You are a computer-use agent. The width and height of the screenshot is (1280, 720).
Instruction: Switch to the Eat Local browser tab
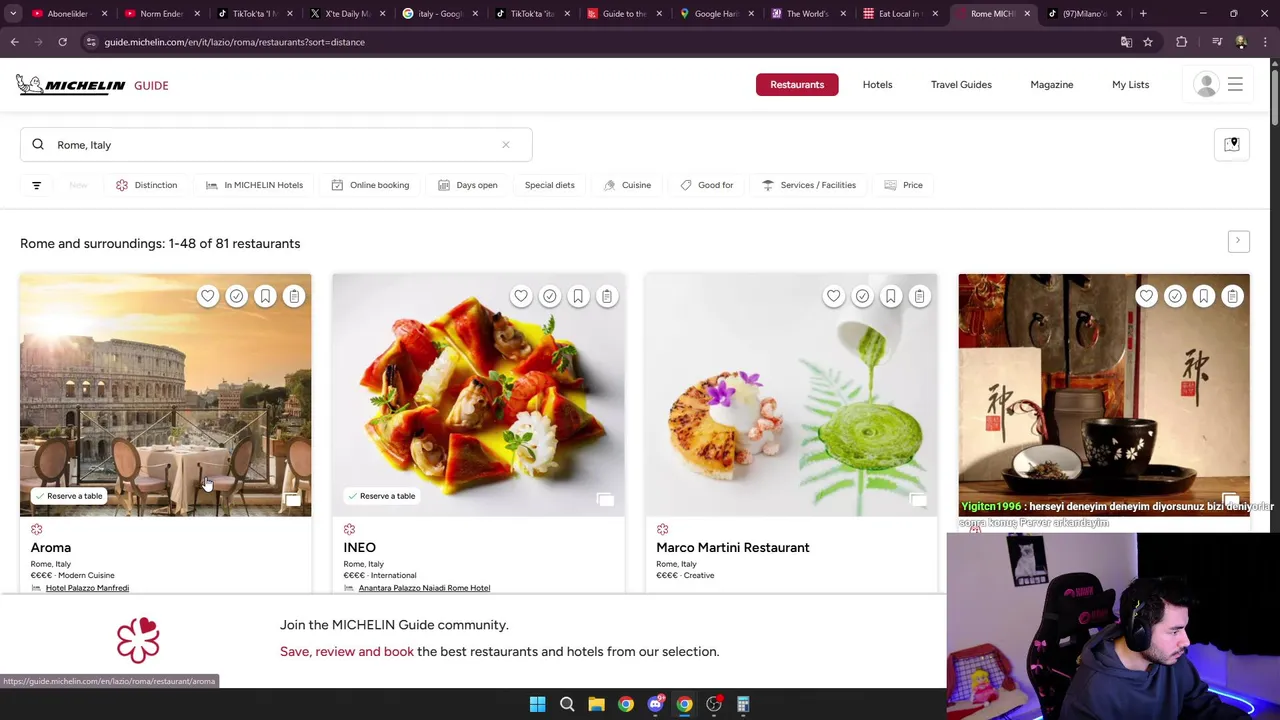(898, 13)
